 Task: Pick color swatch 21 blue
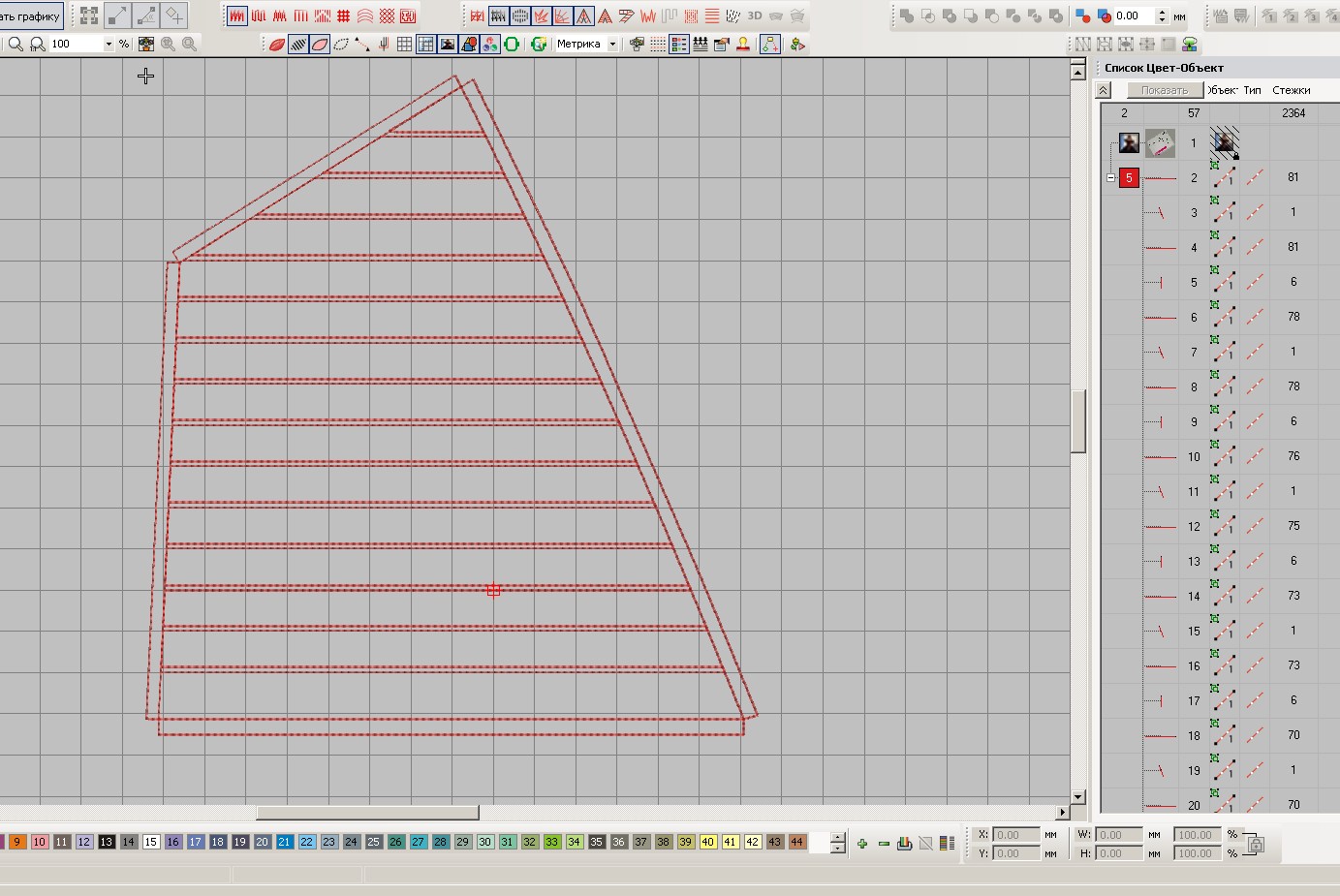(285, 842)
